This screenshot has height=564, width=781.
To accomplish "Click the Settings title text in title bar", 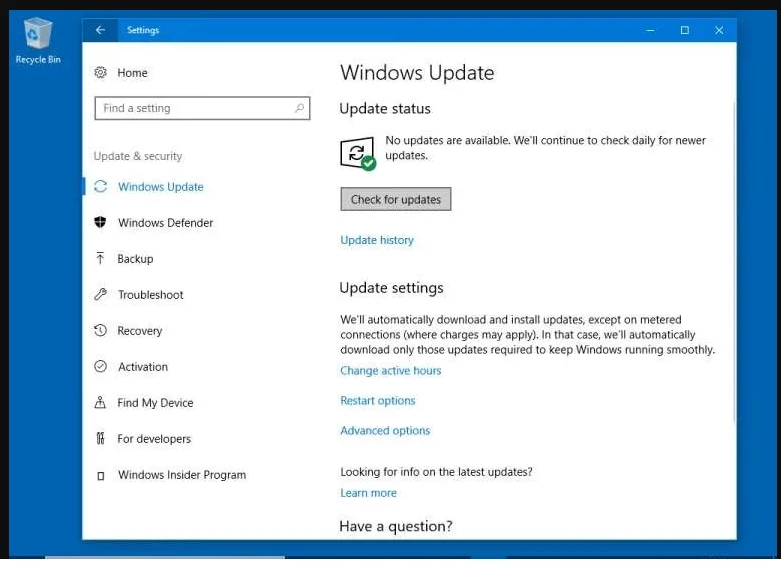I will click(x=143, y=30).
